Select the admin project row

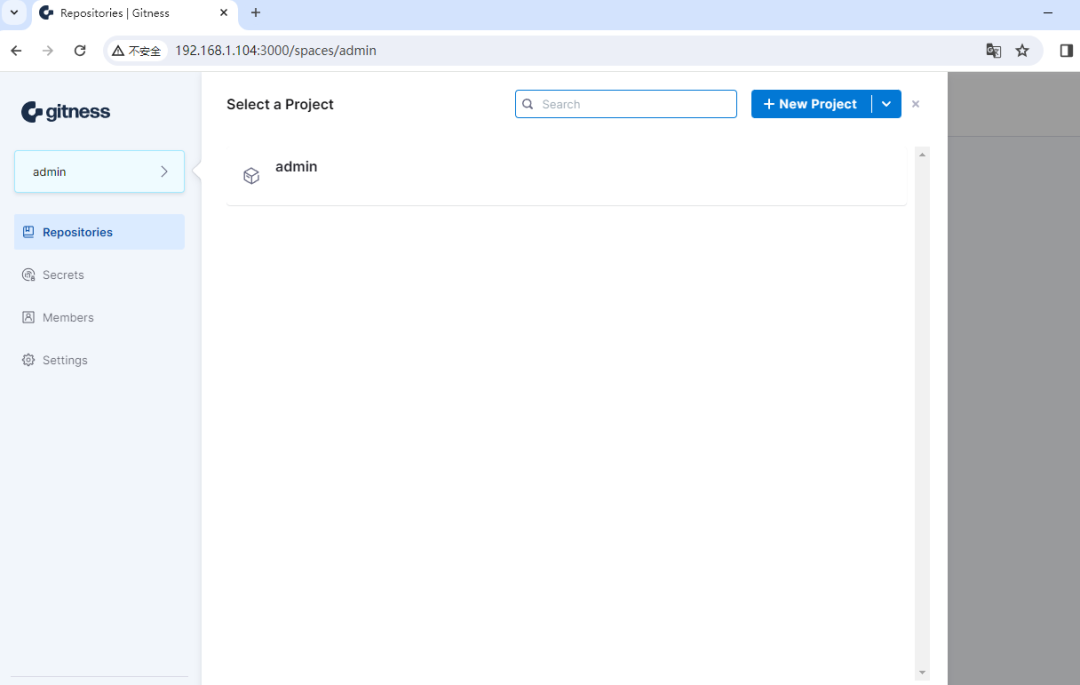(566, 176)
